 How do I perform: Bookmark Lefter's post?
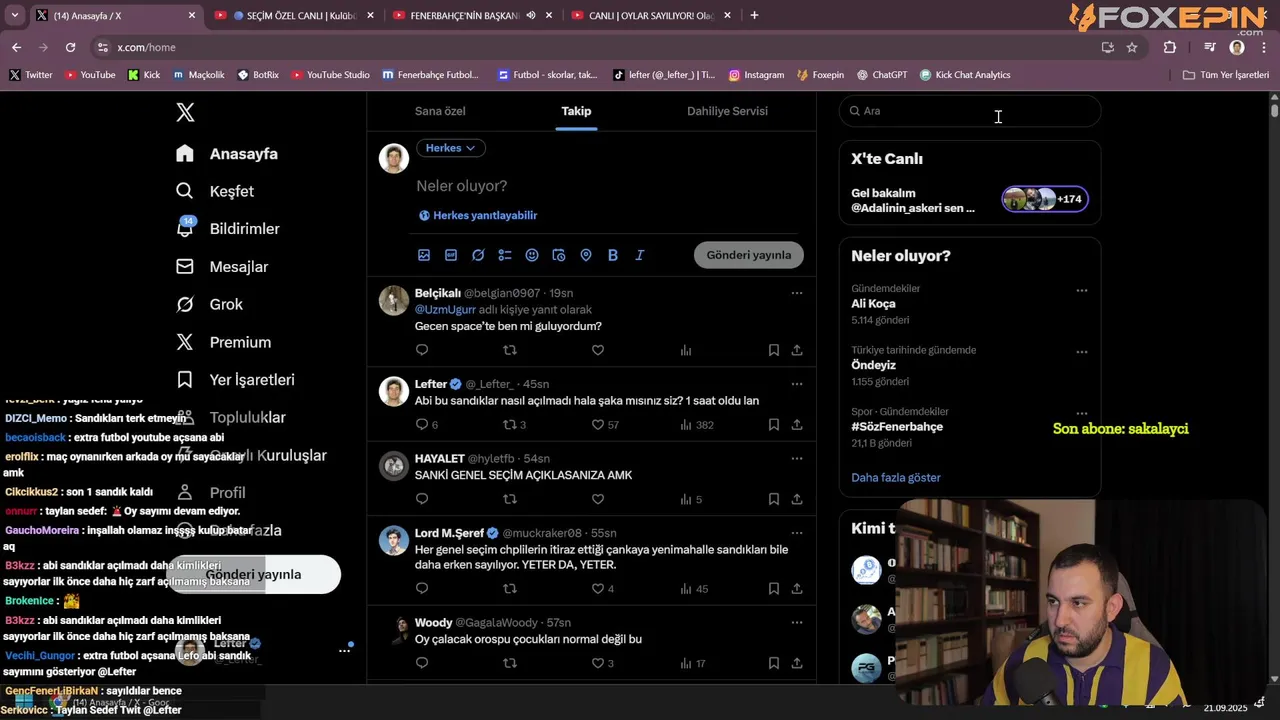pos(774,425)
